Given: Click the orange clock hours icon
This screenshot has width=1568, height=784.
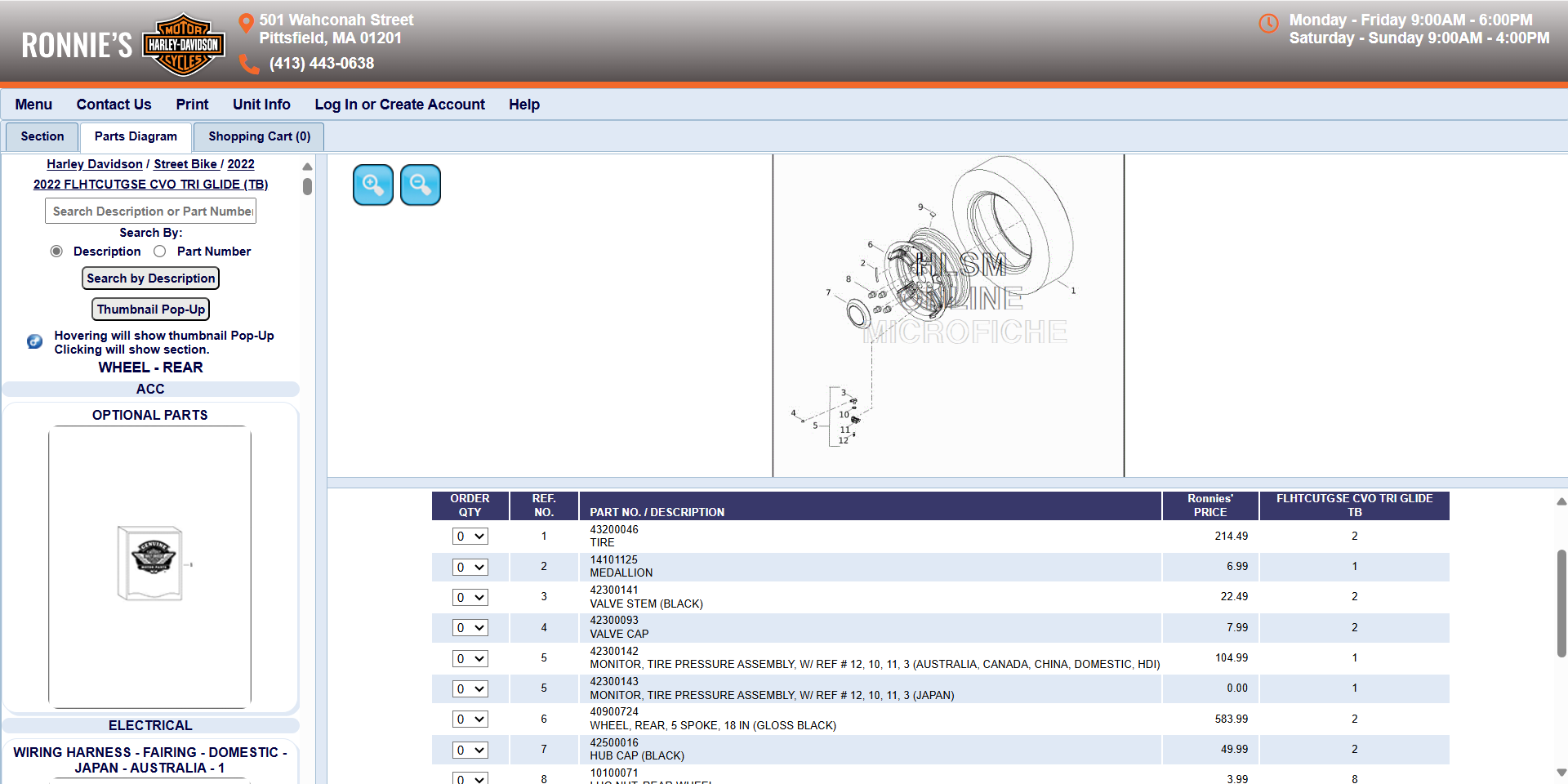Looking at the screenshot, I should tap(1268, 24).
